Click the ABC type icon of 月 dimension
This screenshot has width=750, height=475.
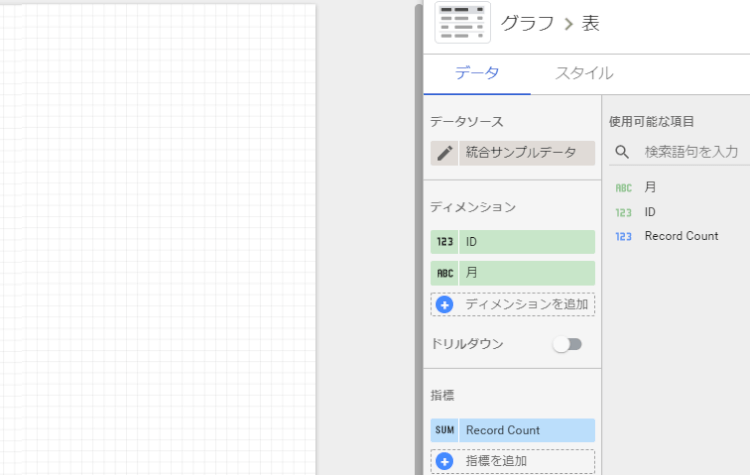[x=444, y=273]
